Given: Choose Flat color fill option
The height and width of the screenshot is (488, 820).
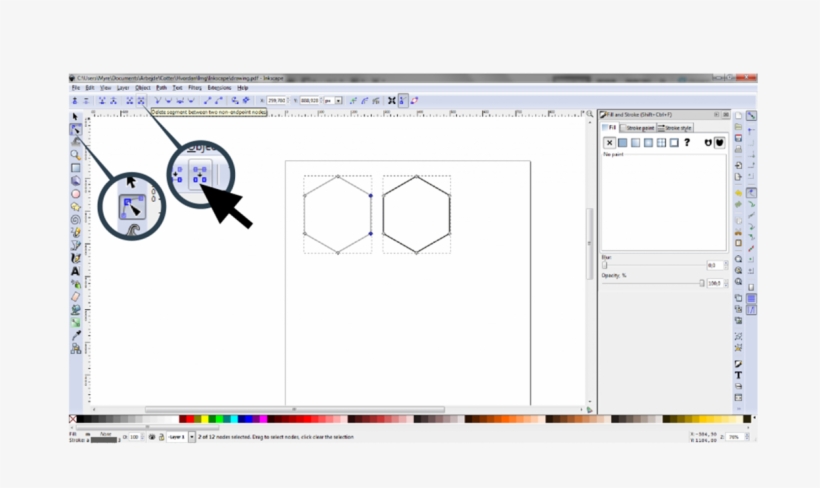Looking at the screenshot, I should click(622, 142).
